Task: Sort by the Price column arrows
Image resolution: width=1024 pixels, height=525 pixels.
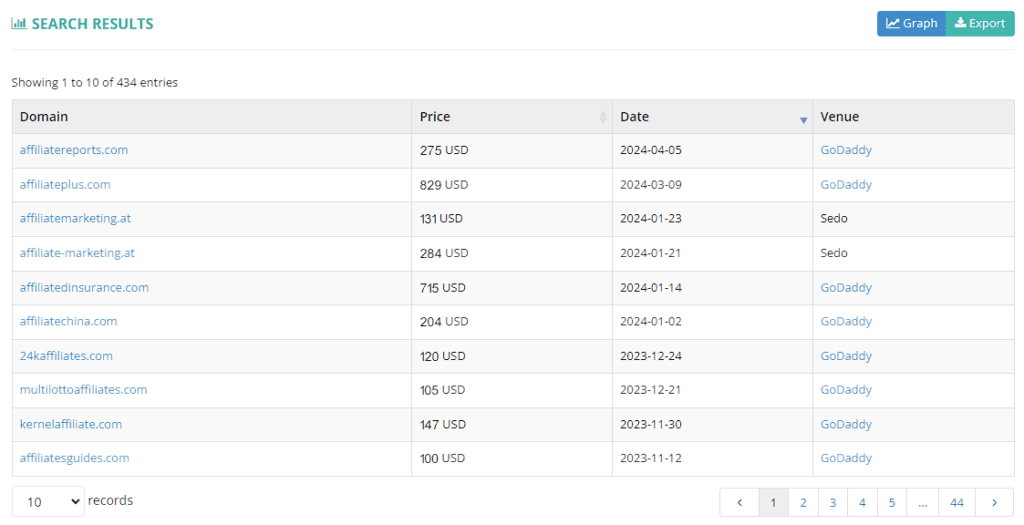Action: [x=603, y=117]
